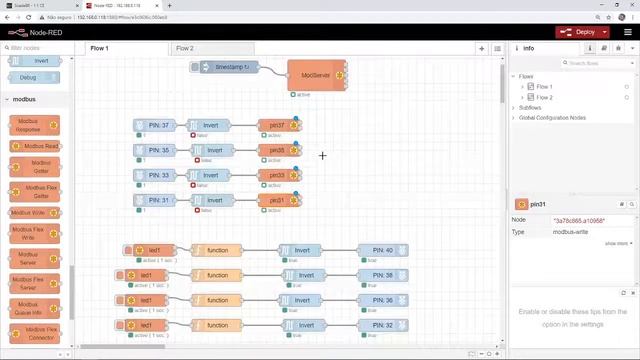
Task: Select the timestamp node on canvas
Action: (229, 67)
